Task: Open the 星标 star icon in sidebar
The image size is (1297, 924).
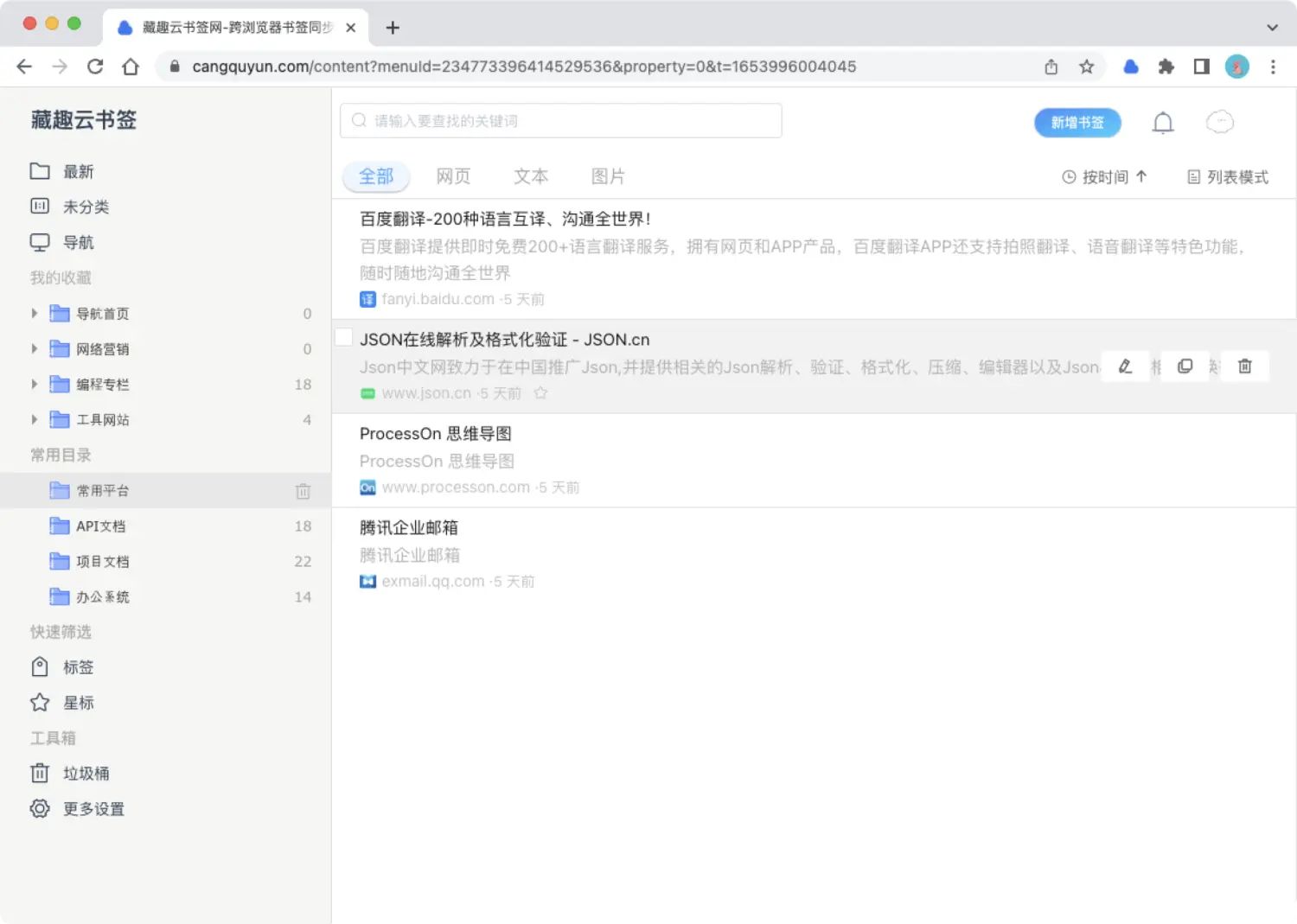Action: pyautogui.click(x=40, y=703)
